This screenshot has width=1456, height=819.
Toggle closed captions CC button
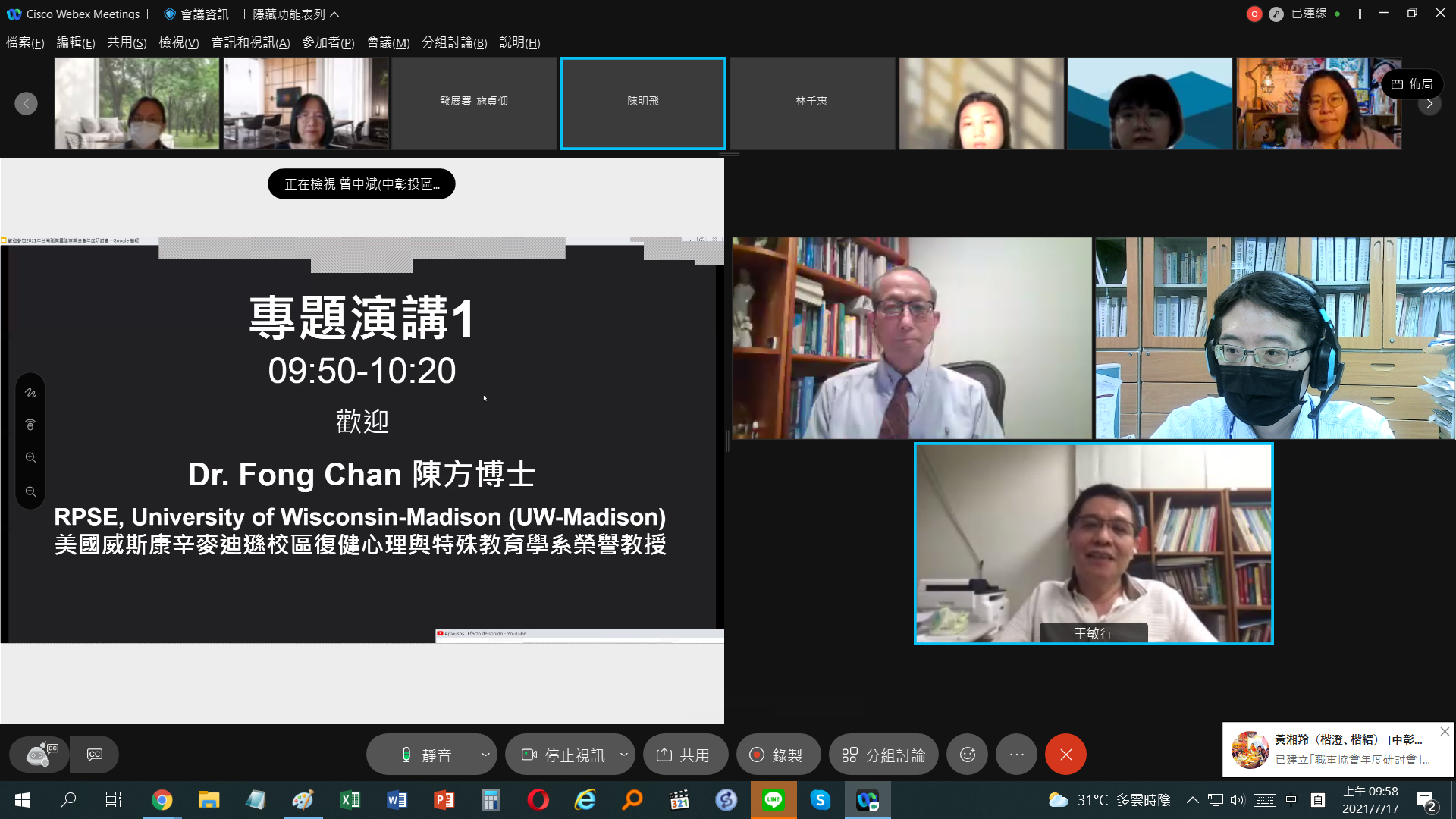click(95, 755)
